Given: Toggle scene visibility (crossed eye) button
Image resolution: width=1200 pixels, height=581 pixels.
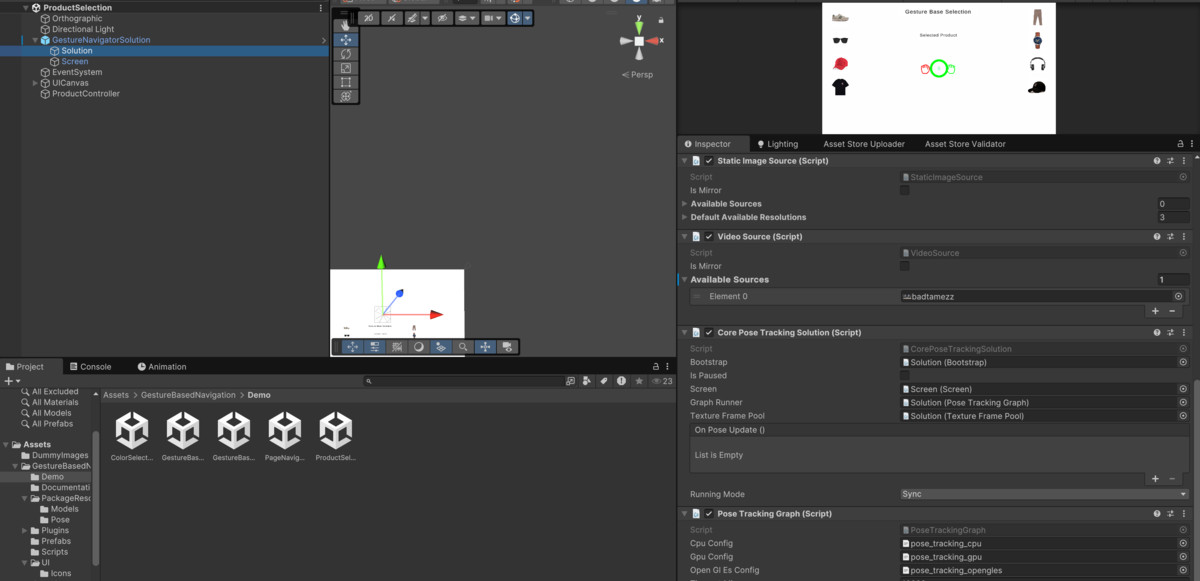Looking at the screenshot, I should tap(441, 18).
